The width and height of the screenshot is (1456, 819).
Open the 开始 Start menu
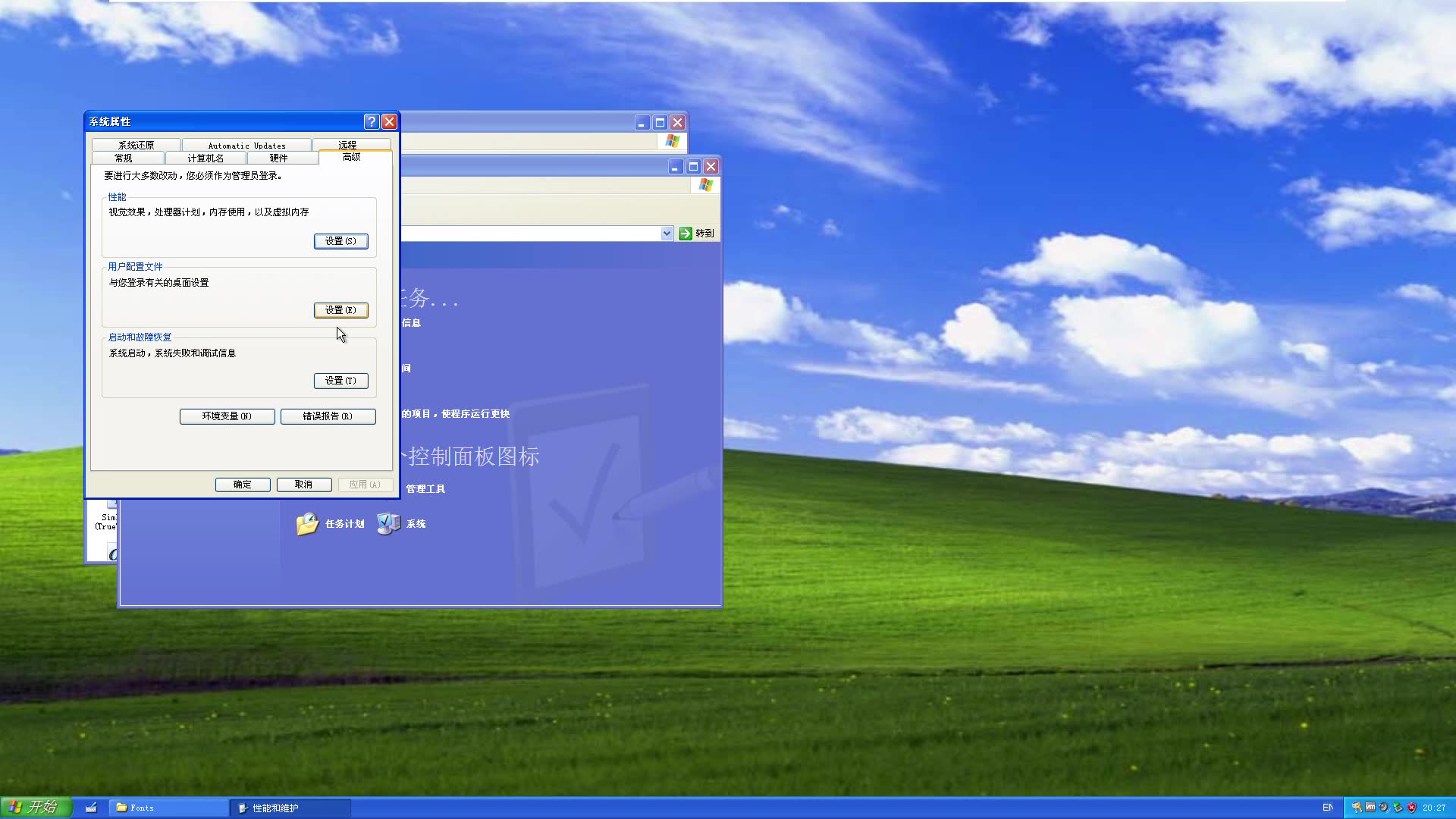(x=36, y=808)
